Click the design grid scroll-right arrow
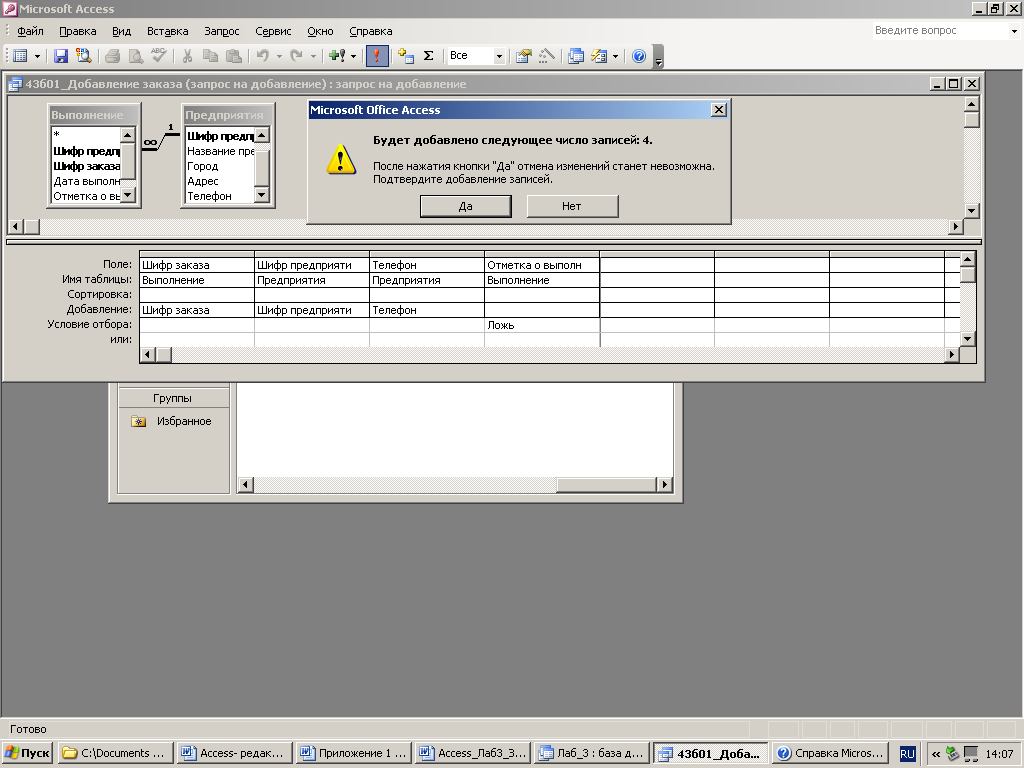 952,355
